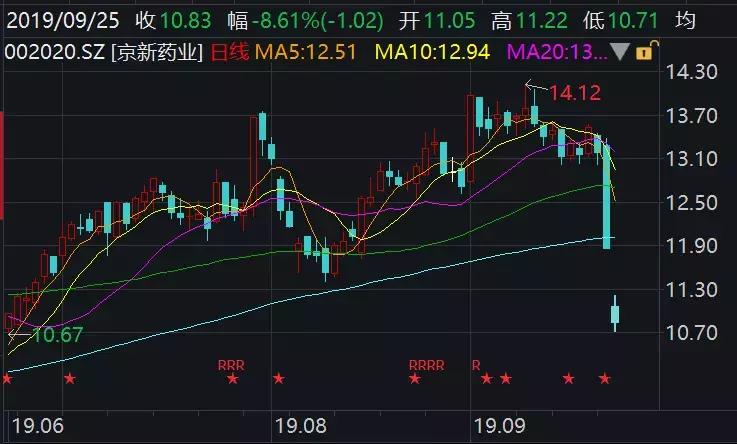Click the 13.10 price axis label
737x444 pixels.
point(692,159)
